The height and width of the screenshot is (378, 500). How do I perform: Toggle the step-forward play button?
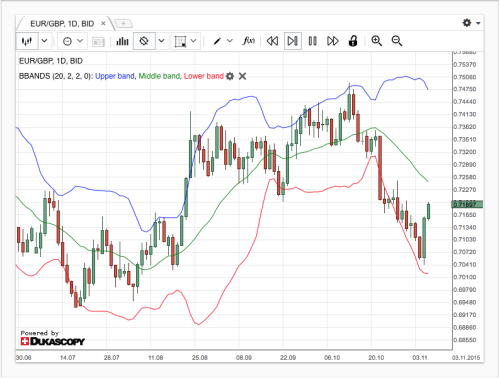pyautogui.click(x=293, y=41)
